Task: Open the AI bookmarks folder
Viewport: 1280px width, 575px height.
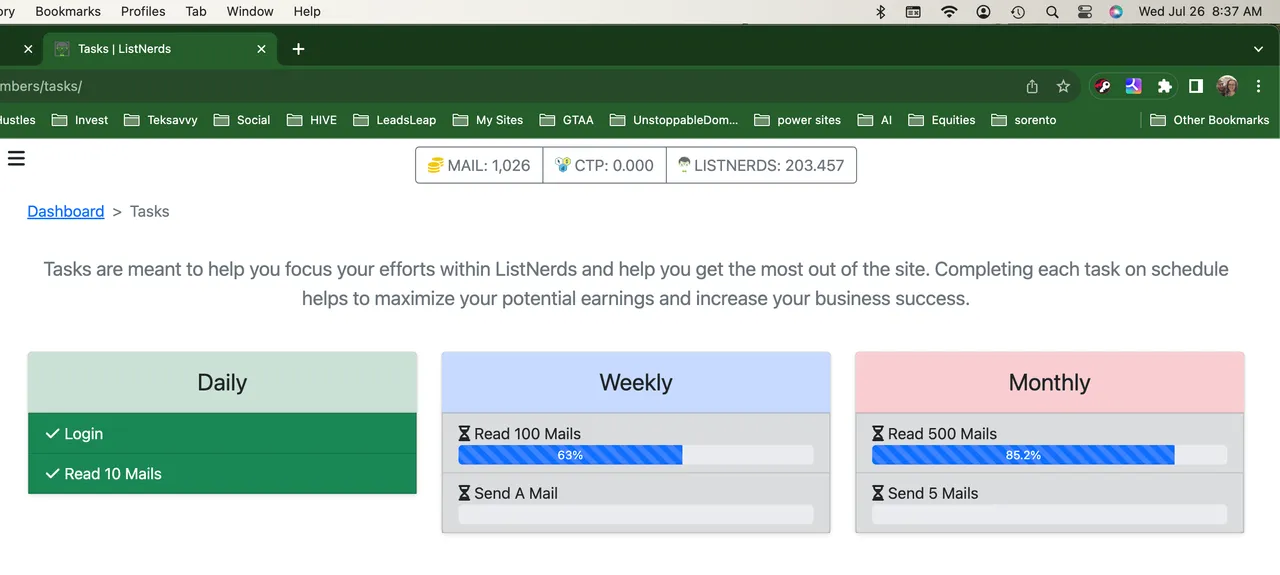Action: click(x=874, y=120)
